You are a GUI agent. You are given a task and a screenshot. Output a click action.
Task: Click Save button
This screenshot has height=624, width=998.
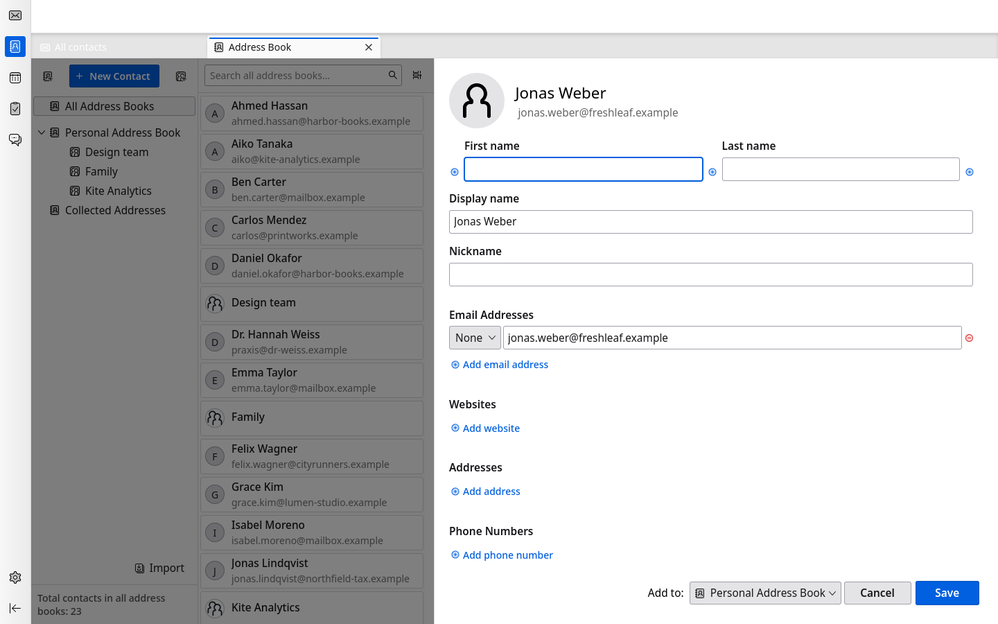click(946, 593)
